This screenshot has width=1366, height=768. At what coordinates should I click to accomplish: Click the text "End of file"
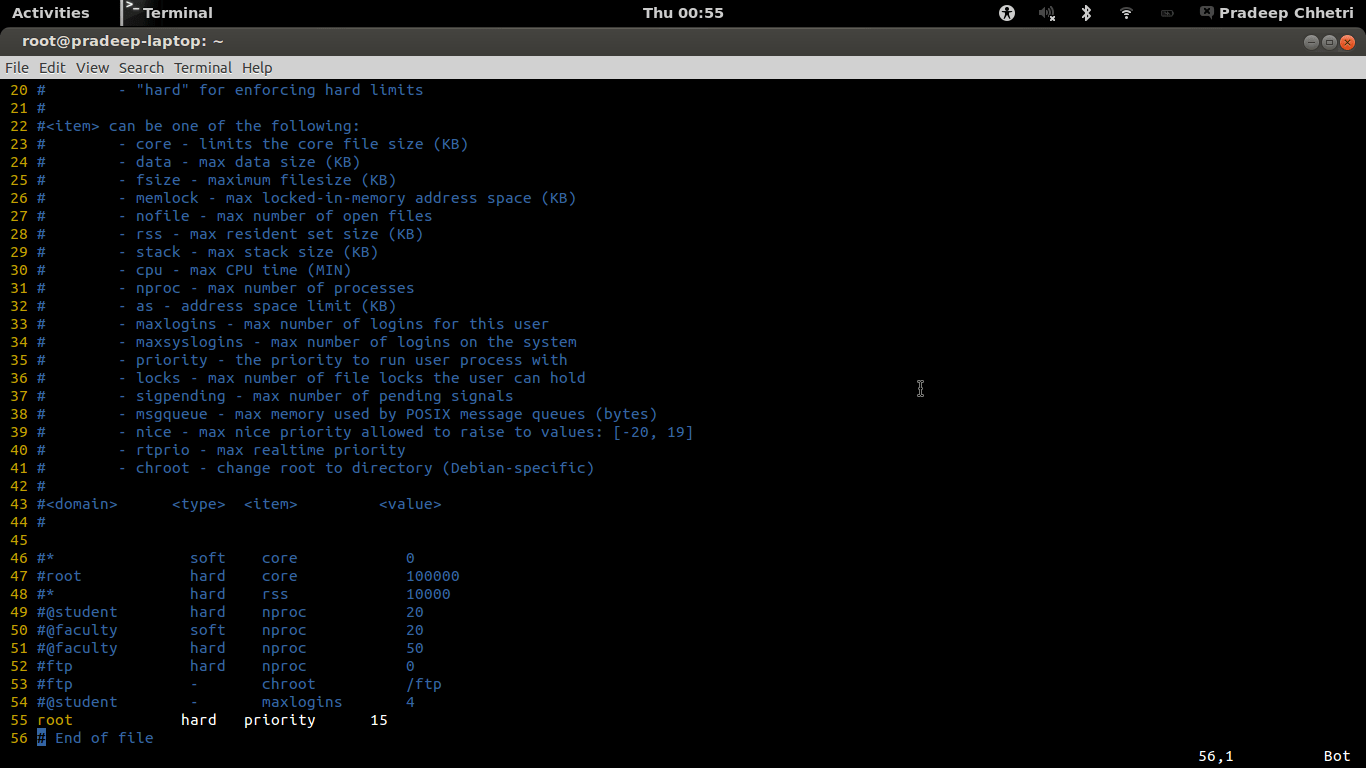[104, 738]
